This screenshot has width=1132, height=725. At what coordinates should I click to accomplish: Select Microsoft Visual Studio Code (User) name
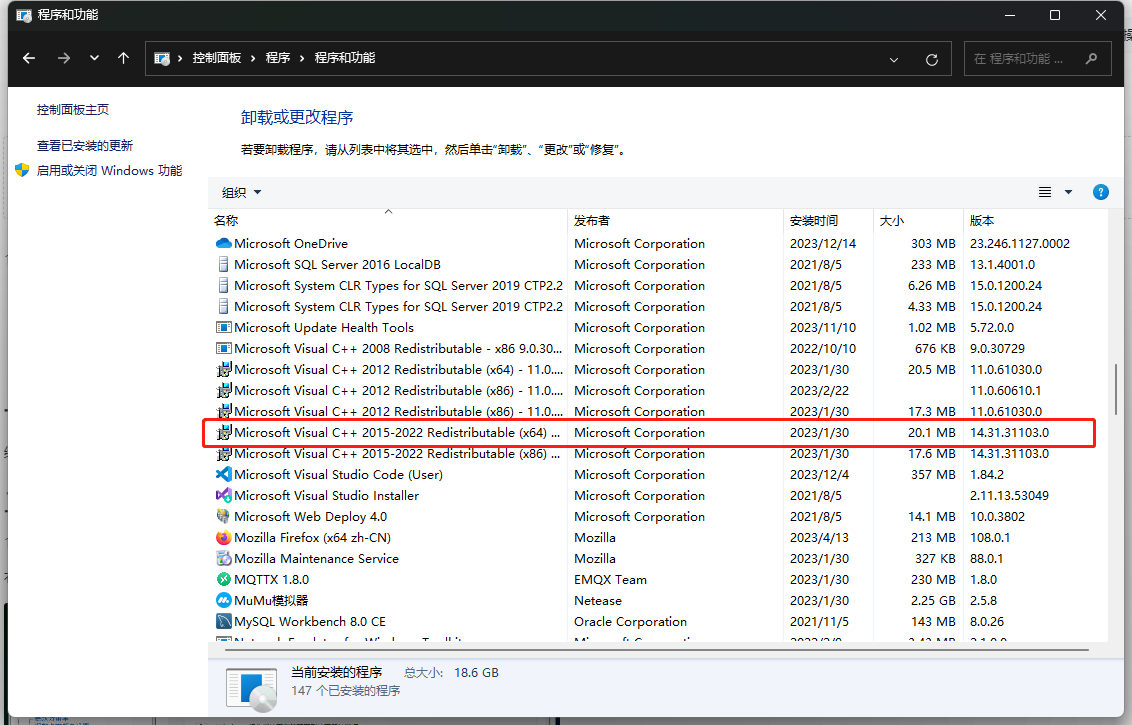[x=339, y=474]
